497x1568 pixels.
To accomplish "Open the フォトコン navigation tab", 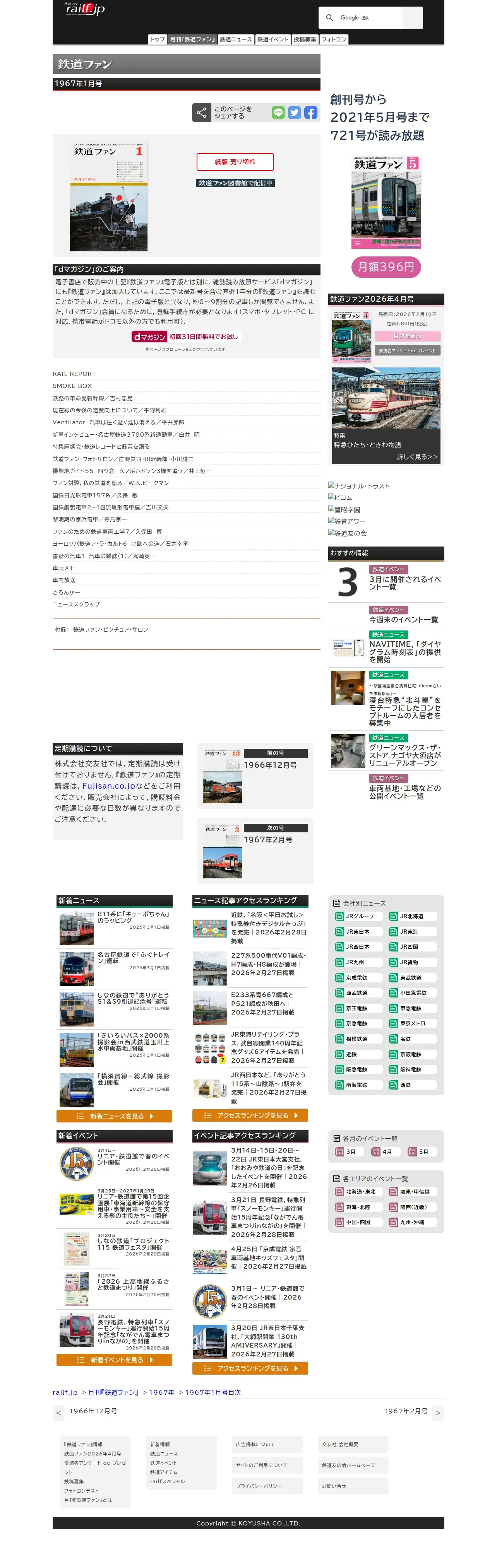I will click(x=334, y=39).
